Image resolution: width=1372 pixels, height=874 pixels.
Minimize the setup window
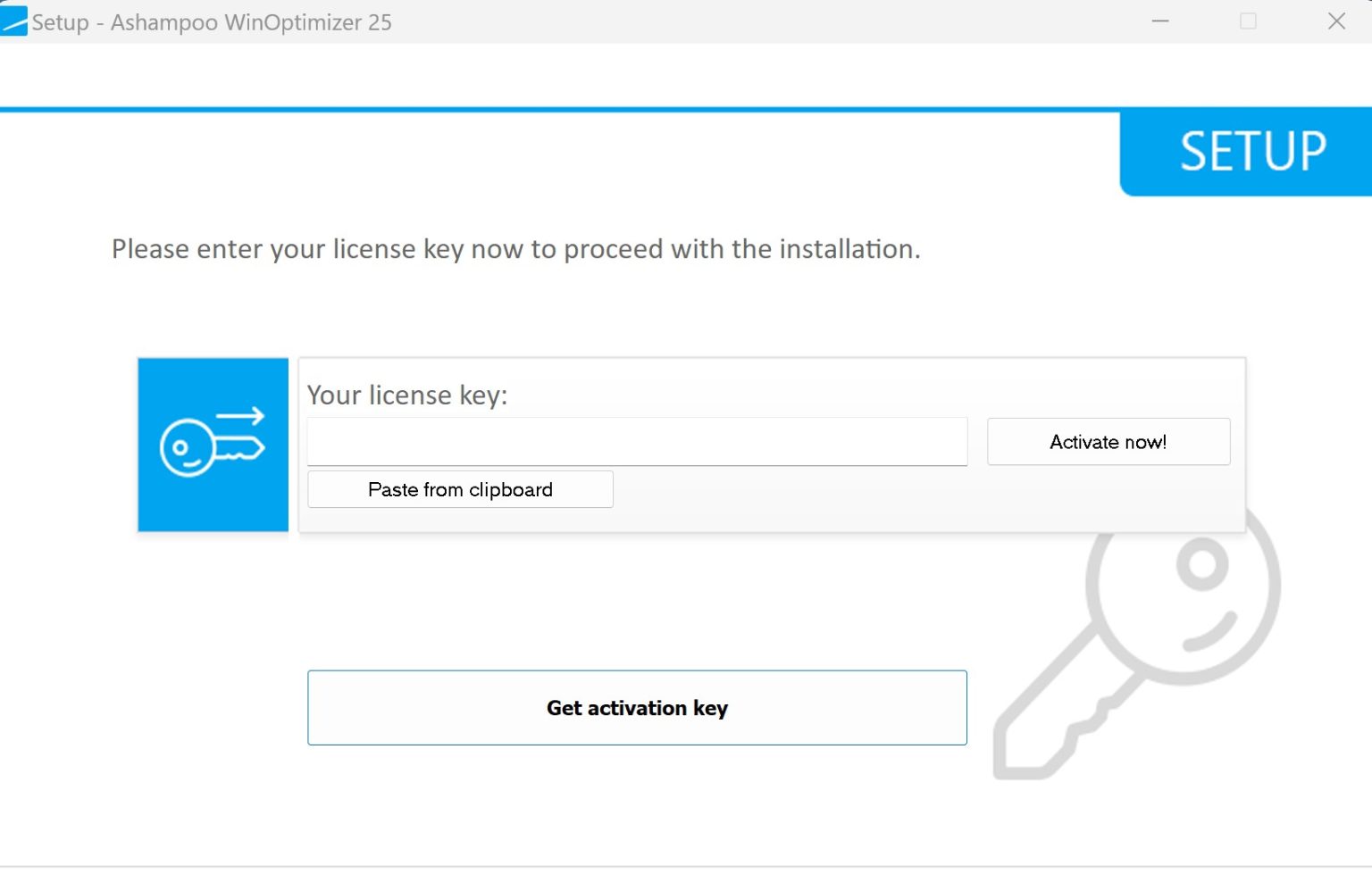1160,21
